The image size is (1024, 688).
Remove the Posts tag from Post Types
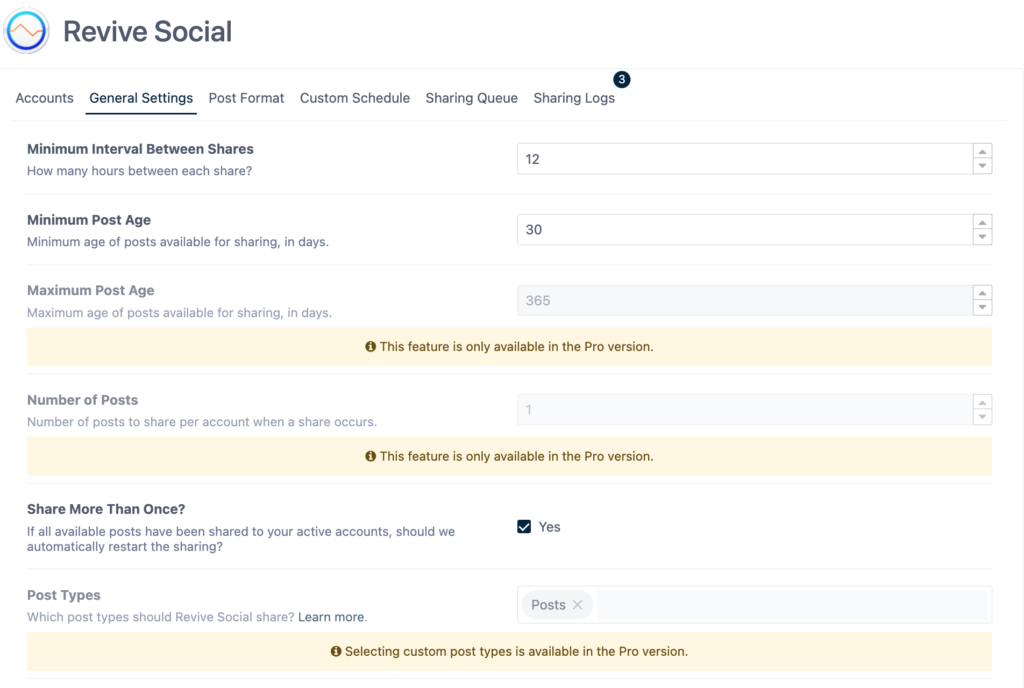click(577, 605)
